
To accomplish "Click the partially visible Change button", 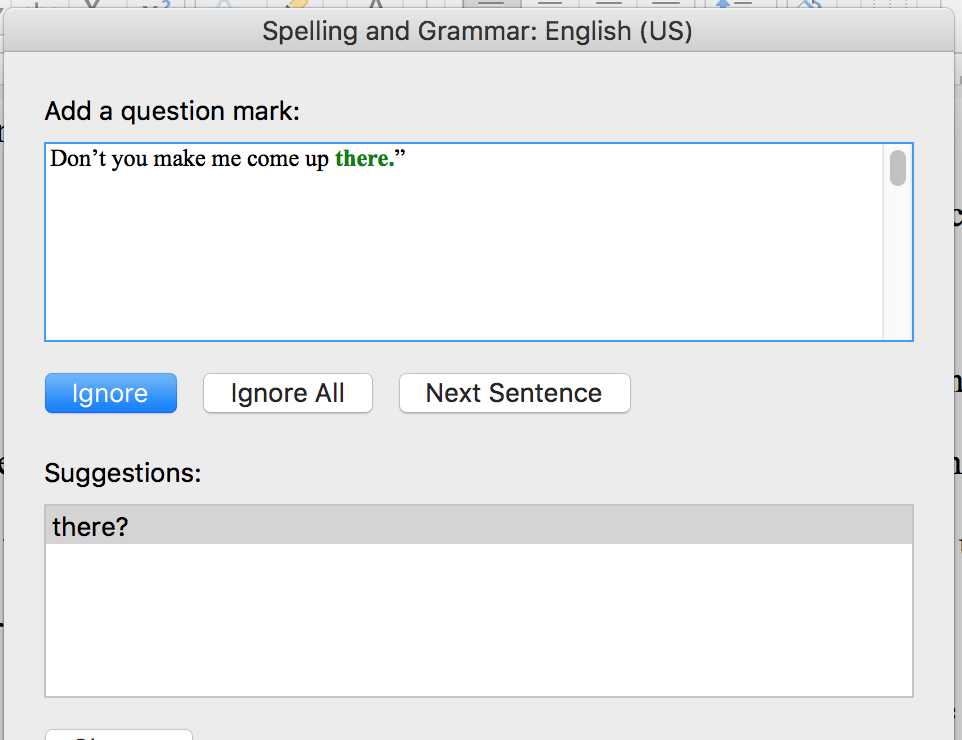I will 118,735.
